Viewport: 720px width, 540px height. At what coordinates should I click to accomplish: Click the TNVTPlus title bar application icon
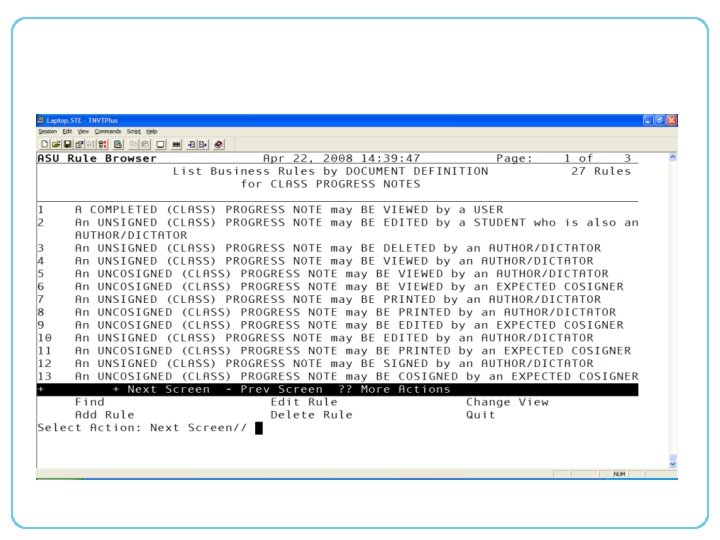40,120
